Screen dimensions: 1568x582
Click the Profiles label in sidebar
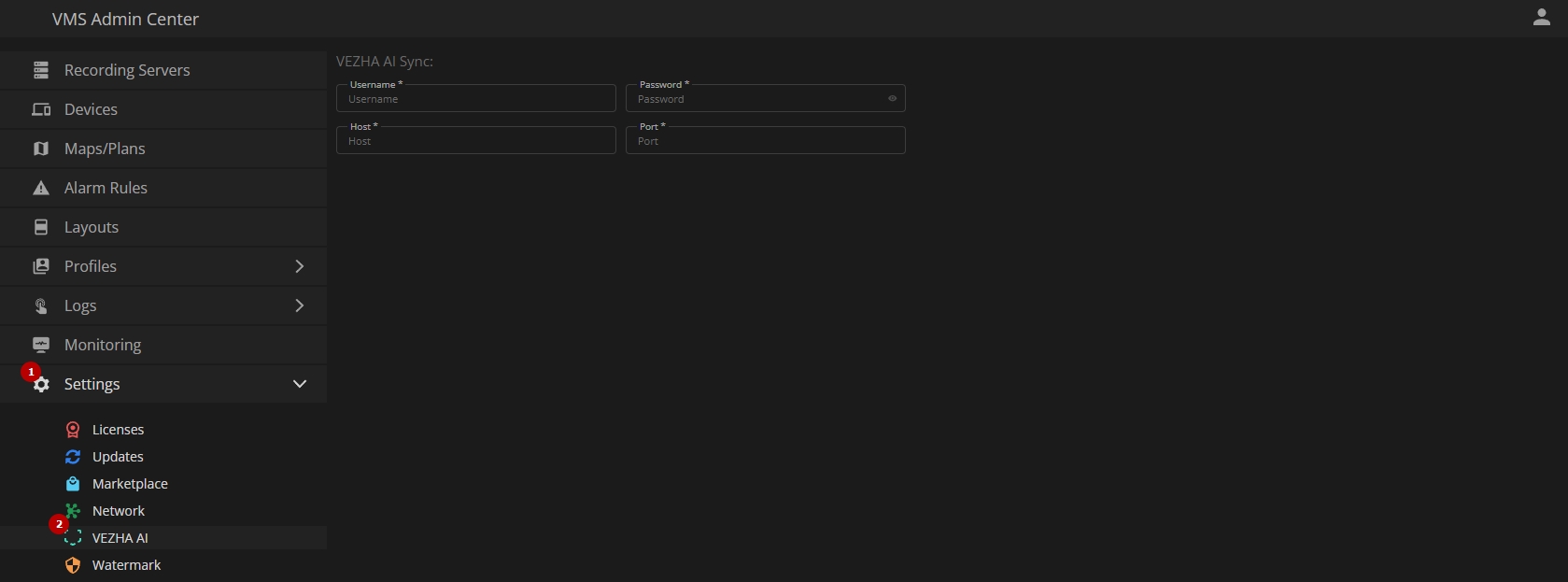pyautogui.click(x=91, y=266)
